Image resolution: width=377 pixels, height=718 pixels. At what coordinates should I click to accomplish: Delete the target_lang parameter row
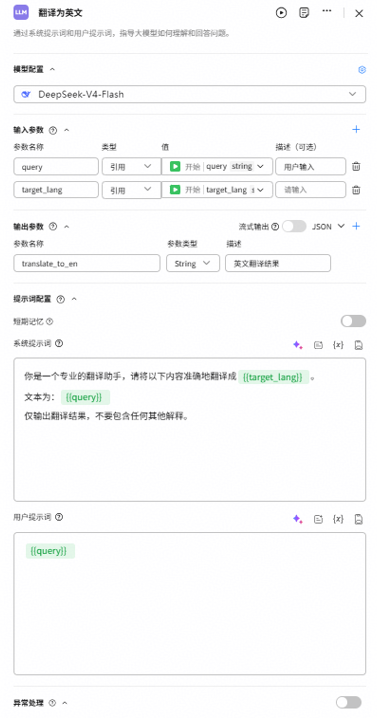[x=356, y=190]
